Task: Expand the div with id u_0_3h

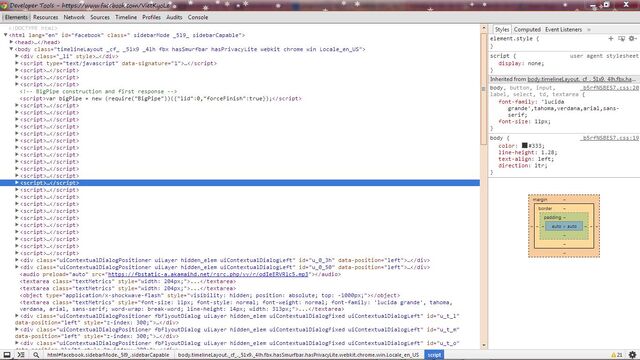Action: tap(17, 260)
